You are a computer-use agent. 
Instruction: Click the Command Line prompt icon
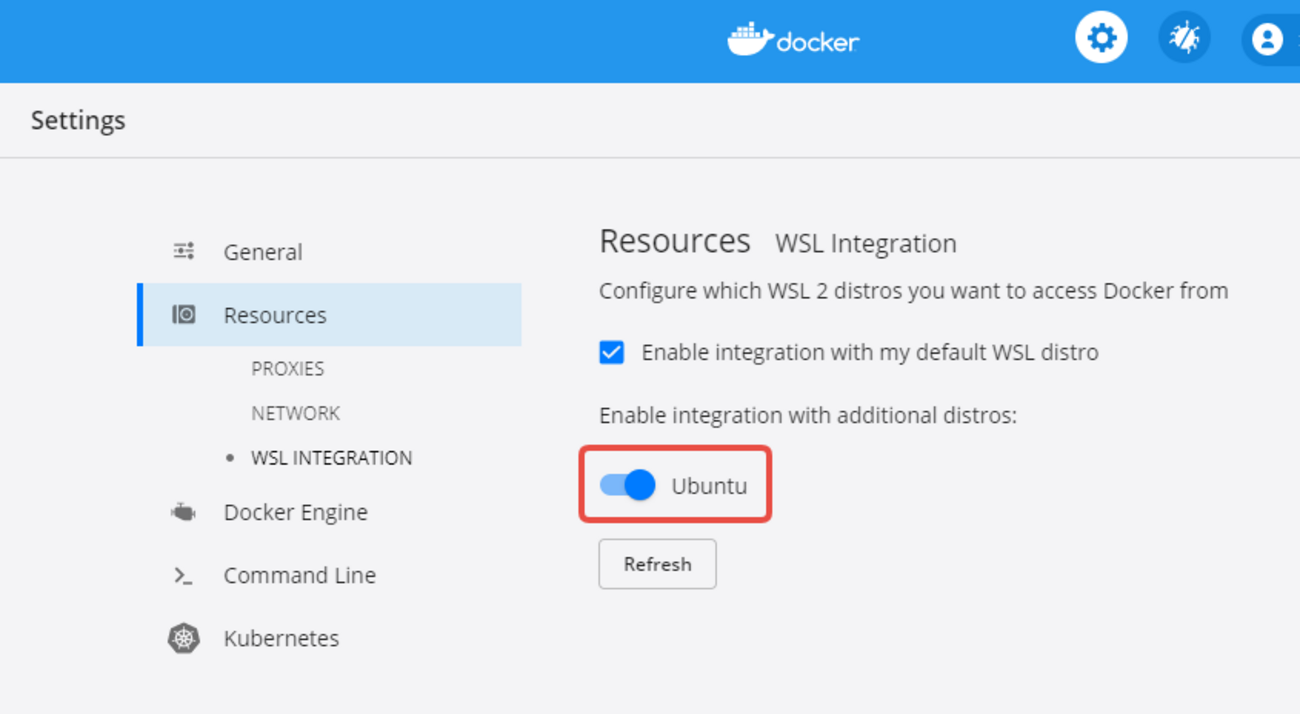pyautogui.click(x=184, y=575)
